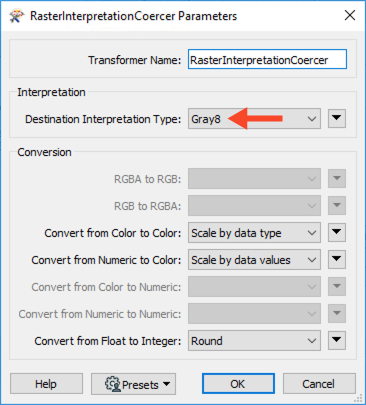This screenshot has height=405, width=366.
Task: Open arrow menu beside Convert from Color to Color
Action: click(x=337, y=232)
